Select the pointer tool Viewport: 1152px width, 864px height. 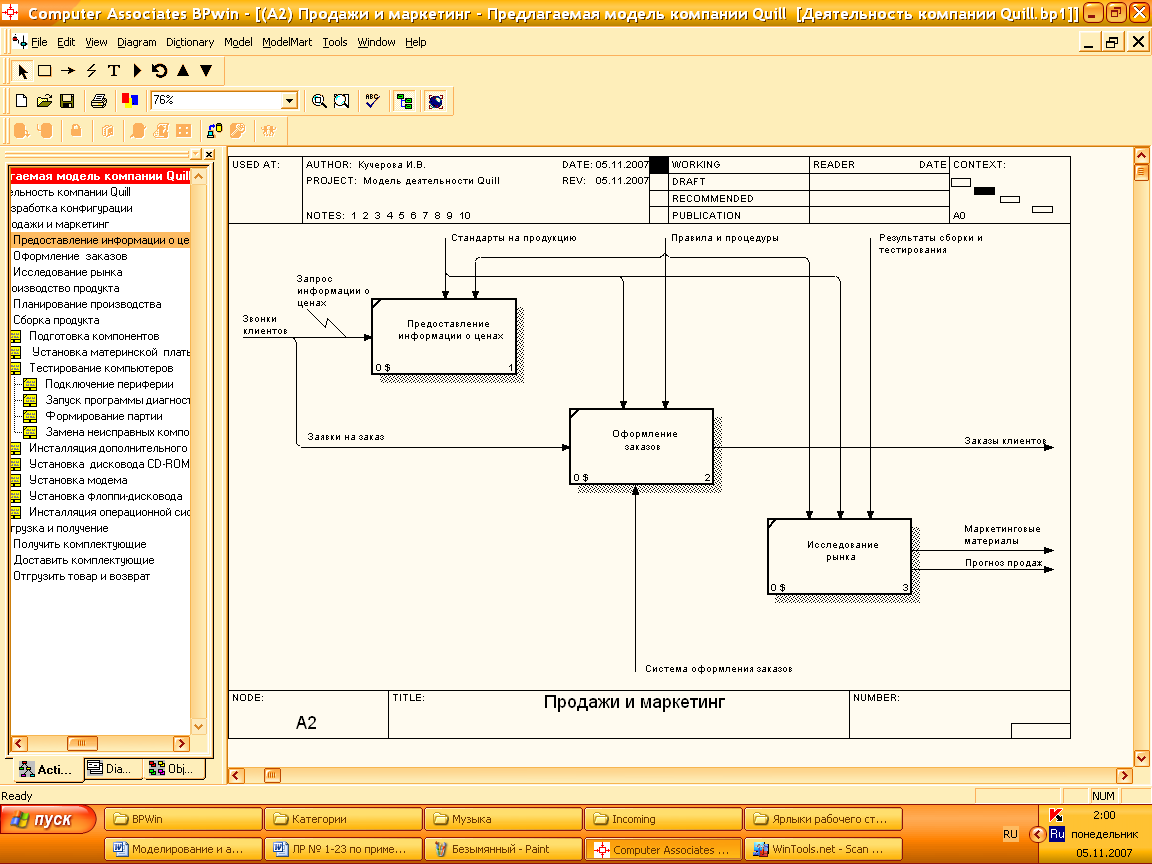[x=22, y=71]
